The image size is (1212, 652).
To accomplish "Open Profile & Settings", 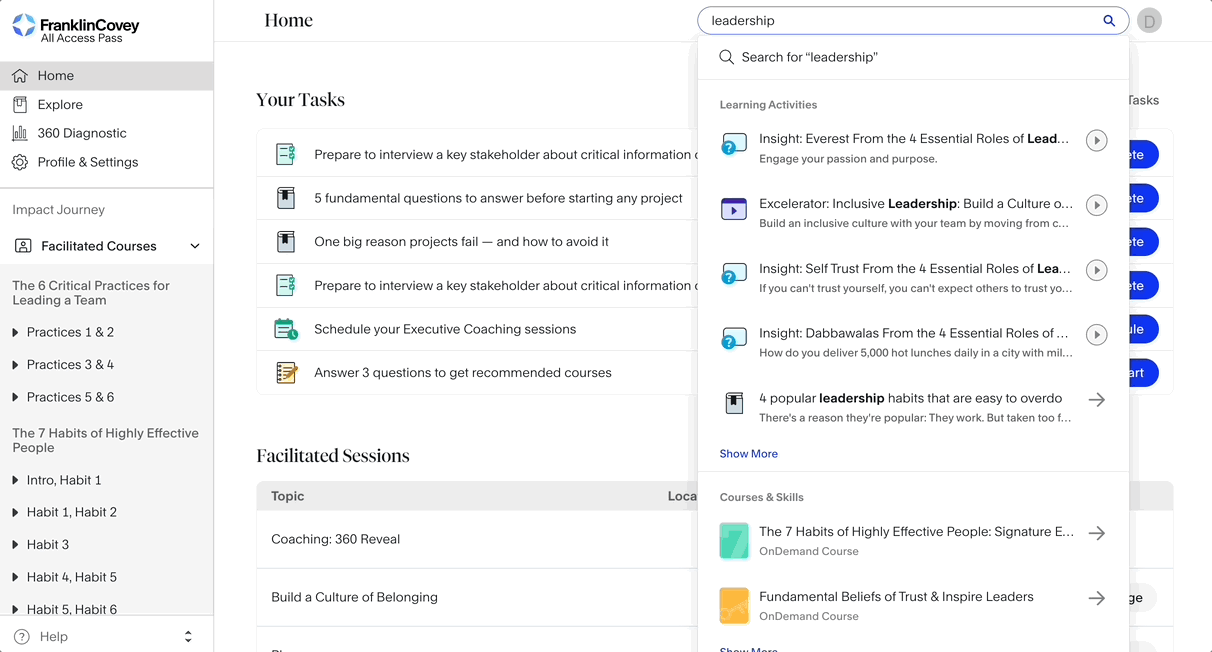I will (x=88, y=162).
